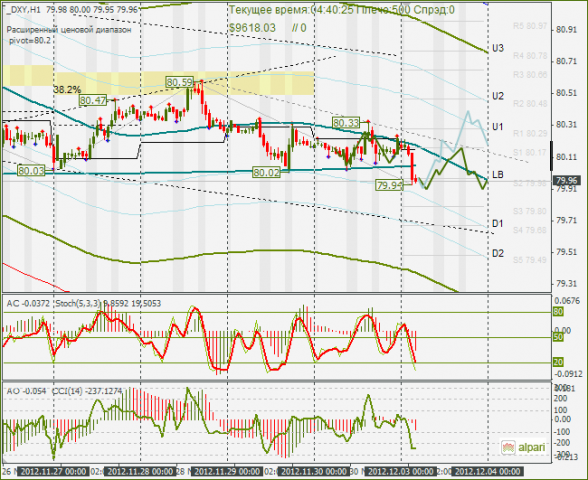Click the 2012.11.27 00:00 date marker
This screenshot has width=588, height=480.
pos(54,472)
